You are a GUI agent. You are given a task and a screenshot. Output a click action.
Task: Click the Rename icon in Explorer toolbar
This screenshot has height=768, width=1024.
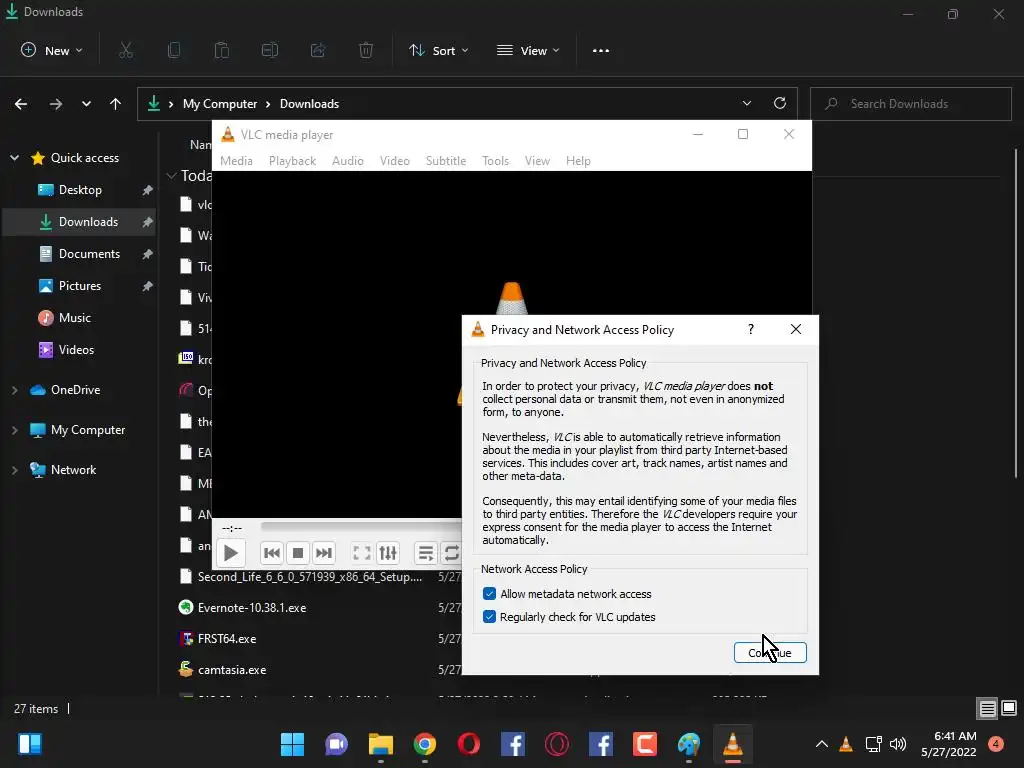(x=270, y=50)
